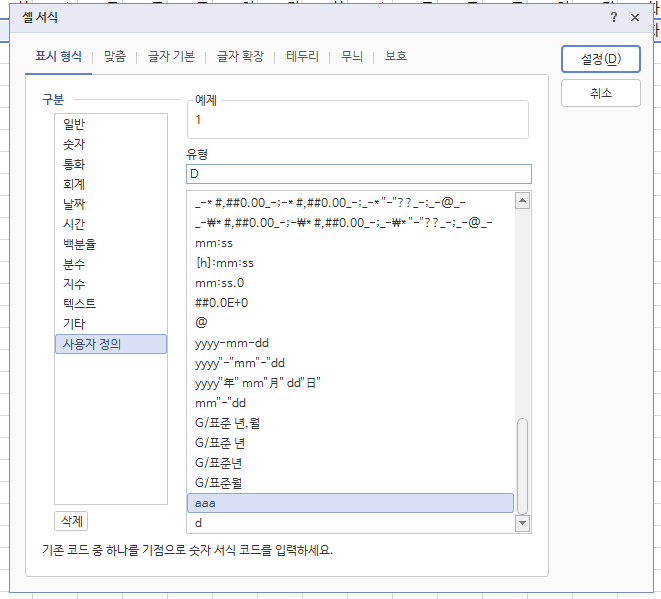Select the mm:ss format
This screenshot has height=599, width=661.
point(350,243)
